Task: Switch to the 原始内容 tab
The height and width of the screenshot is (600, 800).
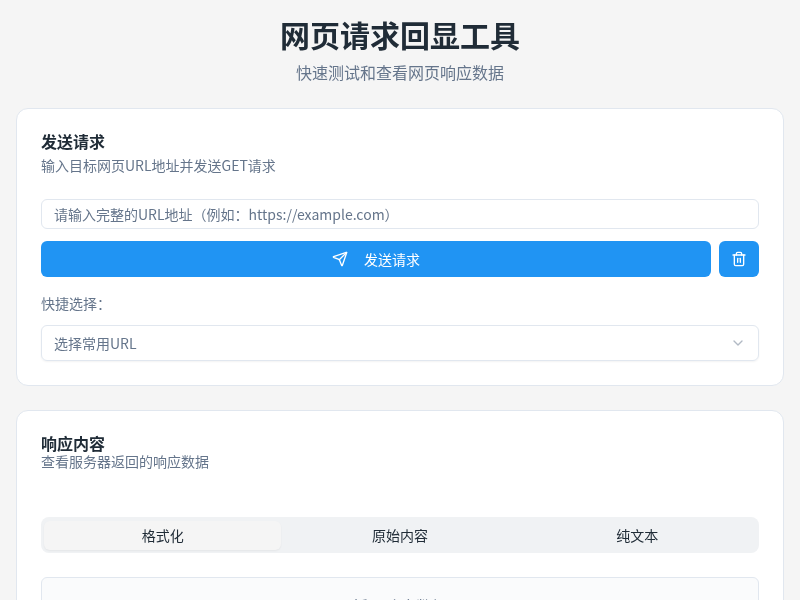Action: [400, 535]
